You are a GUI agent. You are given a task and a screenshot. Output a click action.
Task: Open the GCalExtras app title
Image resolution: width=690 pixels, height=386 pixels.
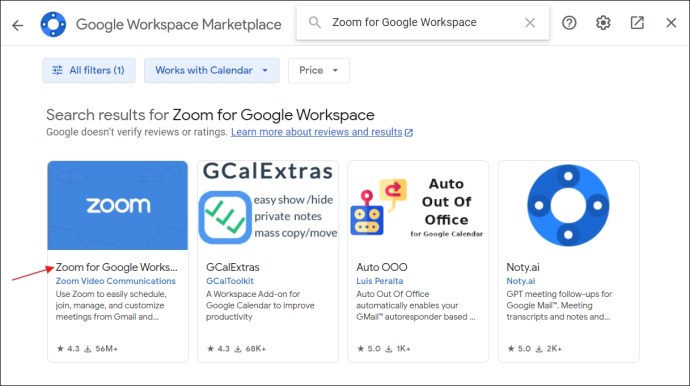[233, 267]
